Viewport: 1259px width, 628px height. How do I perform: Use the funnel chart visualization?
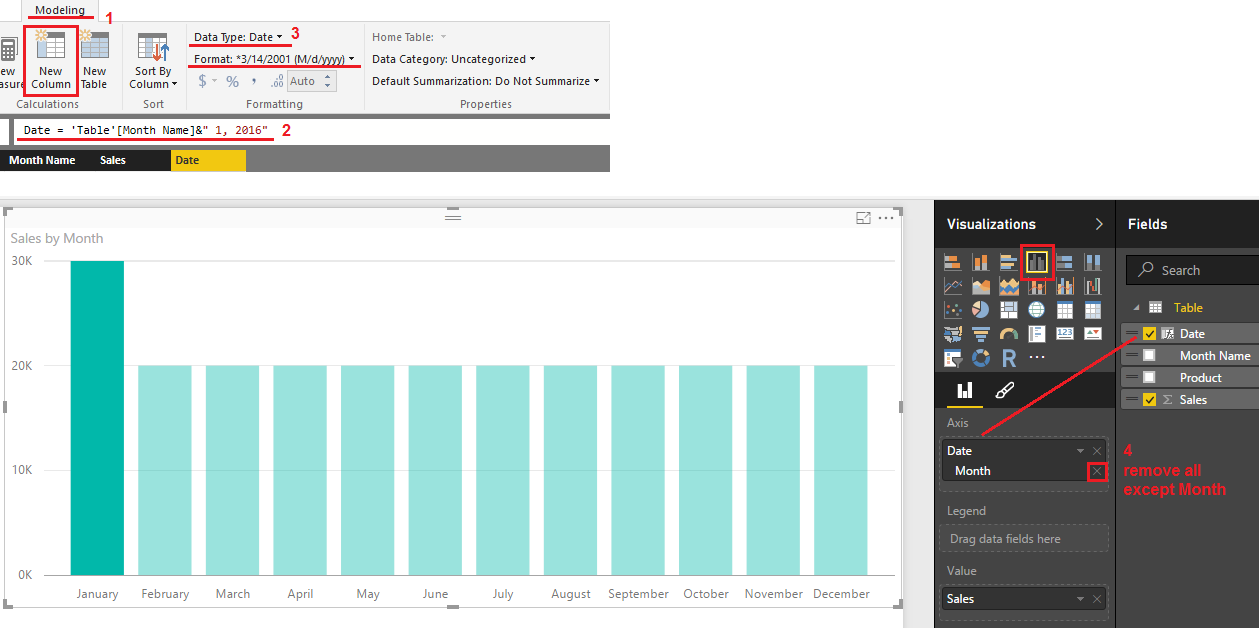(981, 334)
